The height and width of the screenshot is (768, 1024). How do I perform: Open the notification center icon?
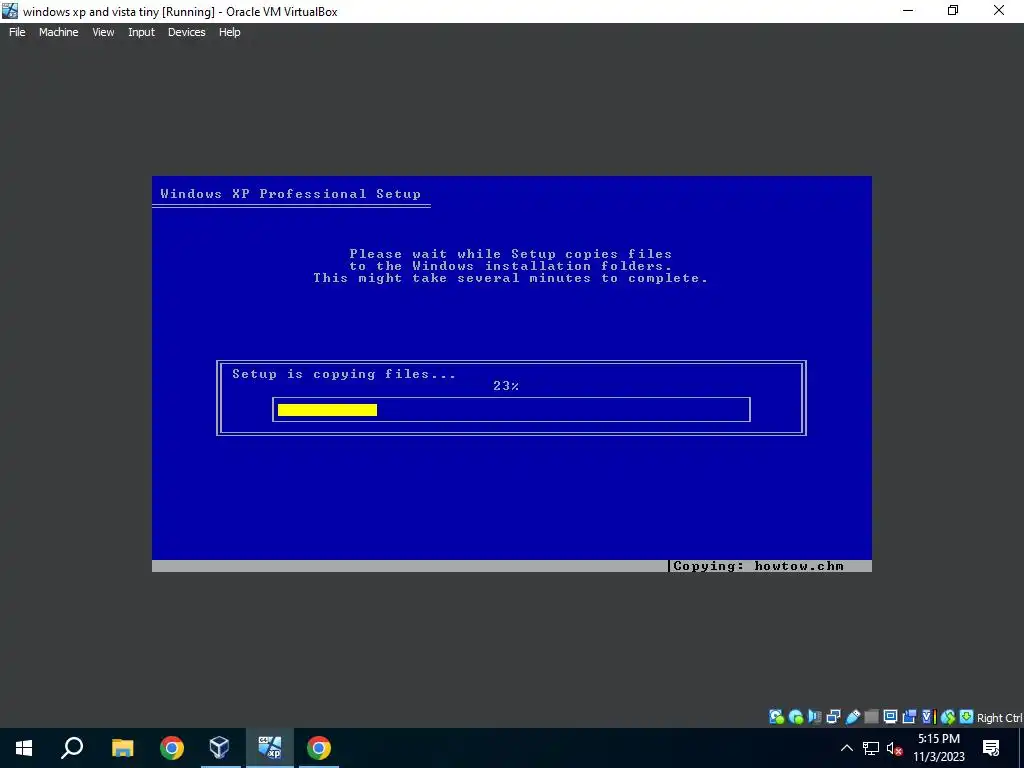tap(991, 748)
